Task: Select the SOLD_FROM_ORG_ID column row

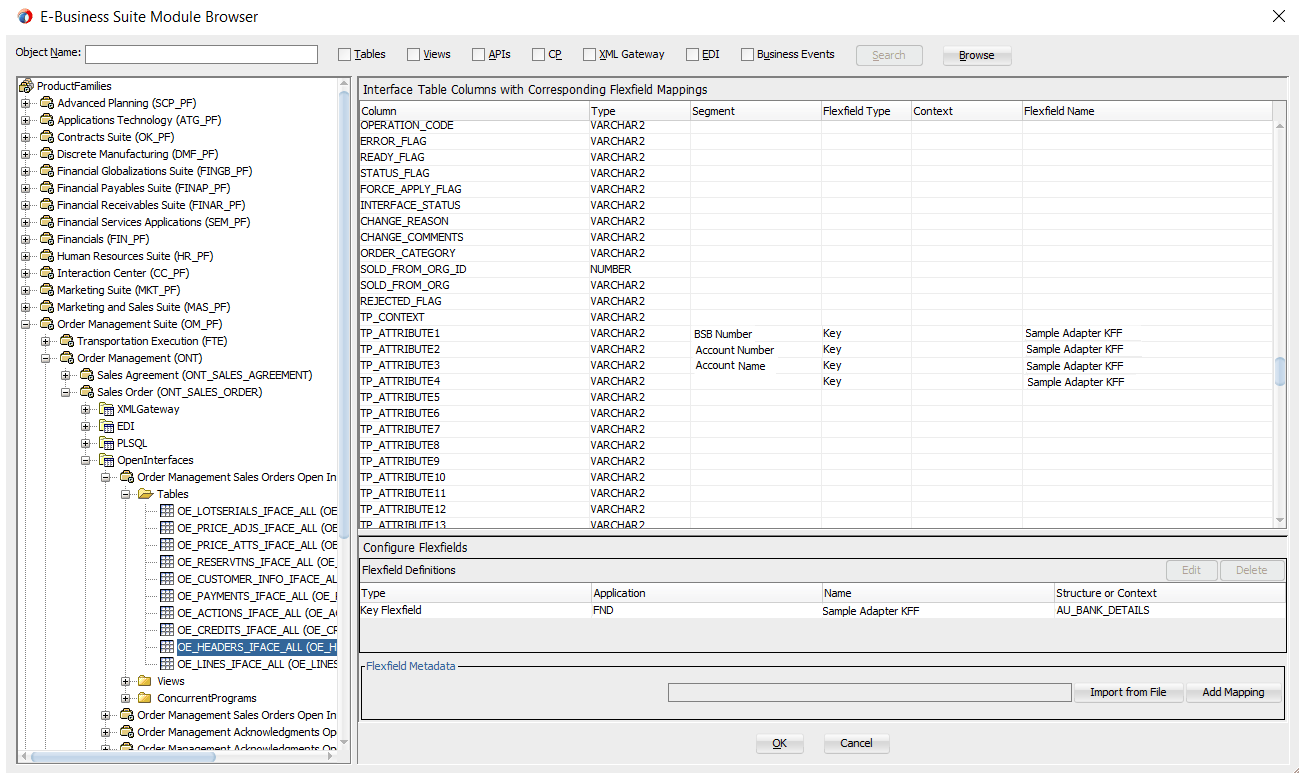Action: [816, 269]
